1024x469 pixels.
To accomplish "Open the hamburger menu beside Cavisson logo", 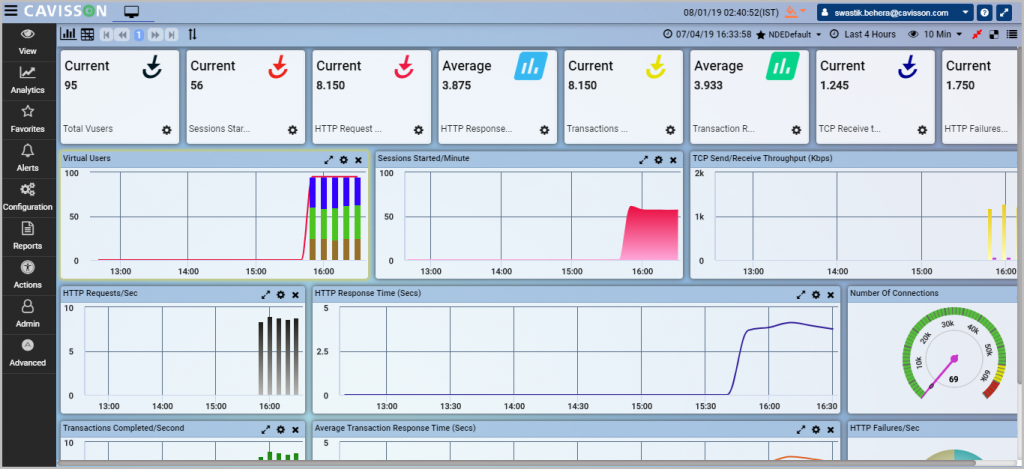I will 9,12.
